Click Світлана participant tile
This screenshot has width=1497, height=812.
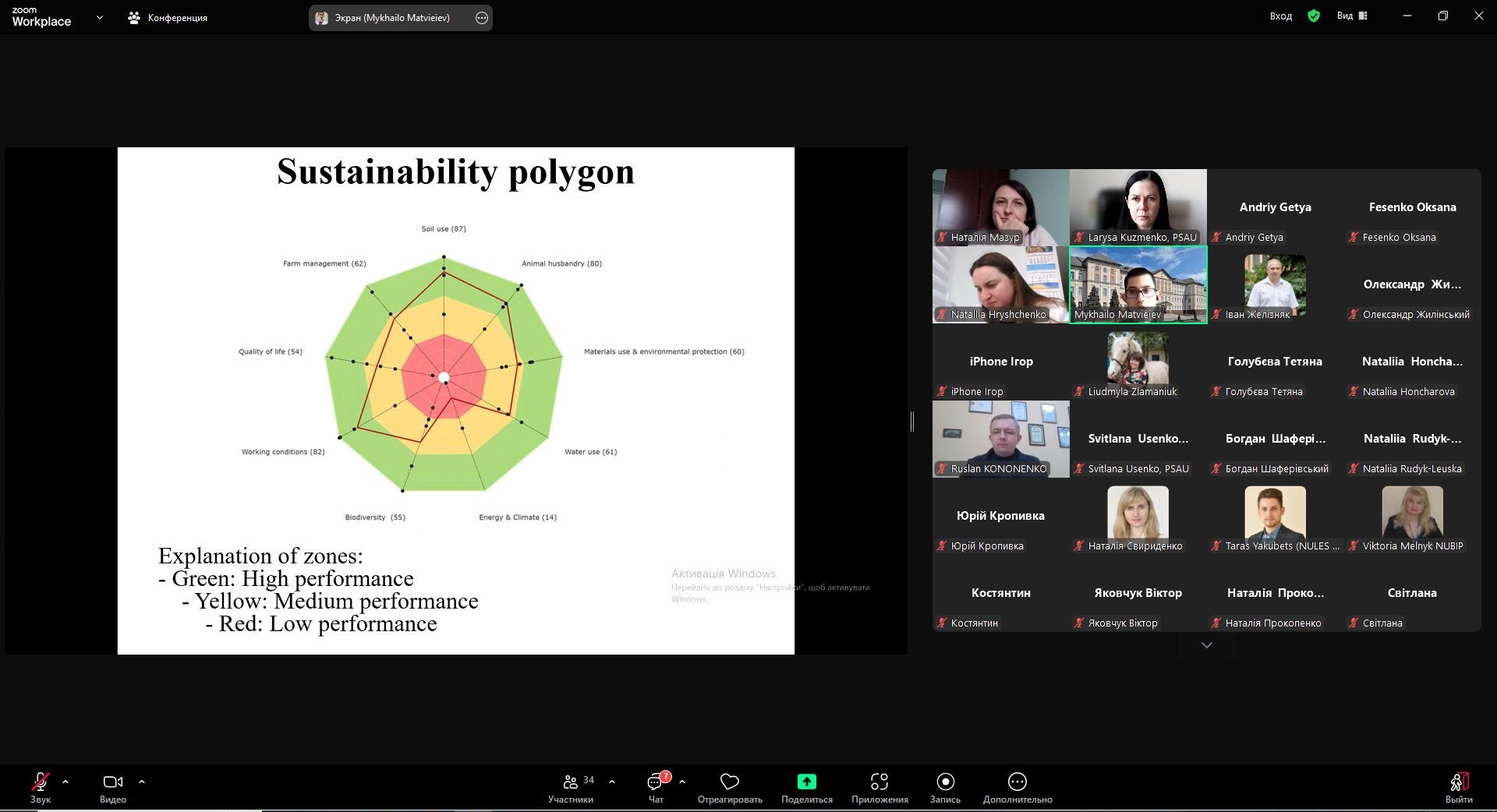1413,593
